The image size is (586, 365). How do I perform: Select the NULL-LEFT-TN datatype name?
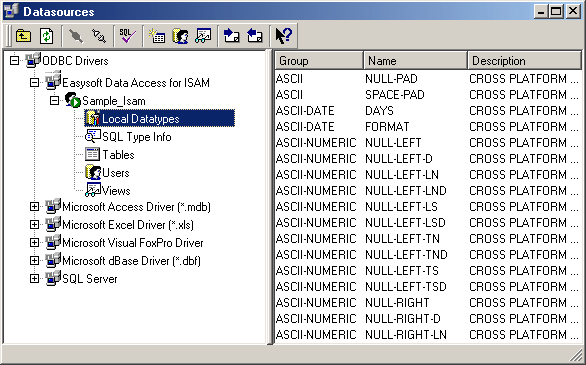tap(403, 239)
